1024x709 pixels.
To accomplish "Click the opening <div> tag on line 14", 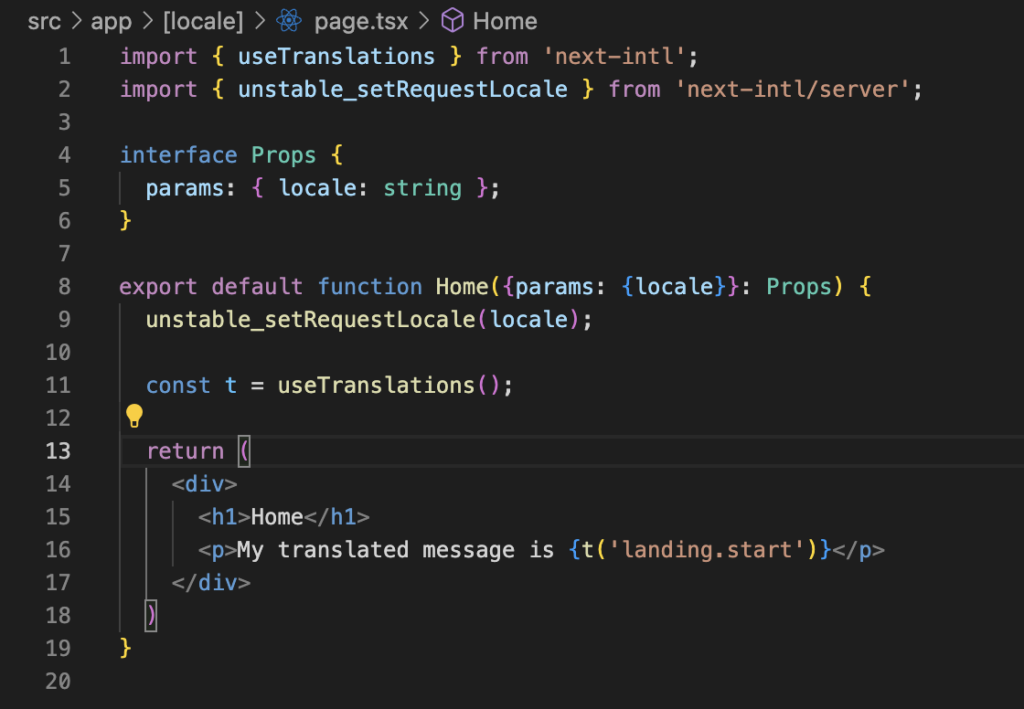I will [204, 484].
